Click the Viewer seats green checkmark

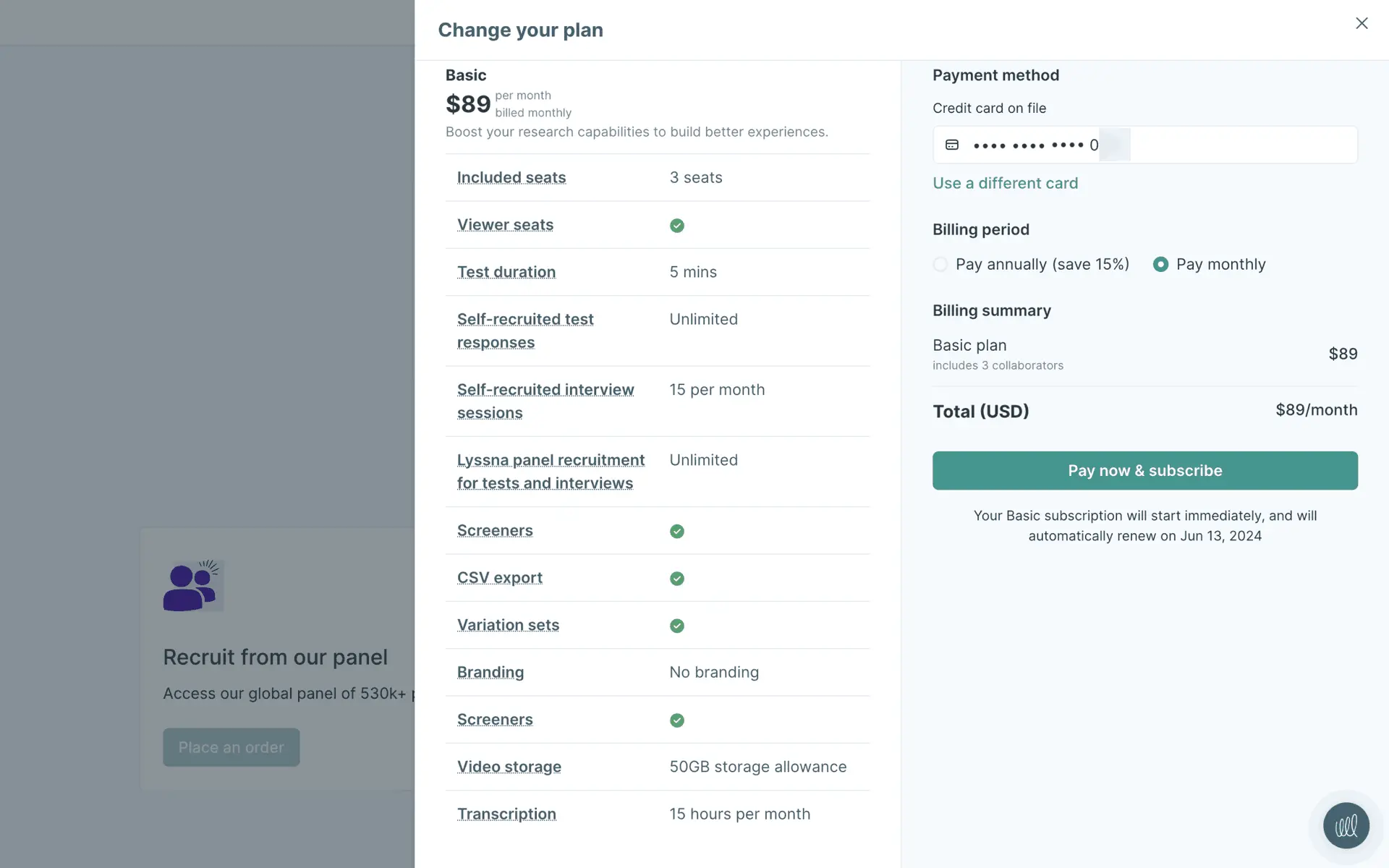point(676,226)
